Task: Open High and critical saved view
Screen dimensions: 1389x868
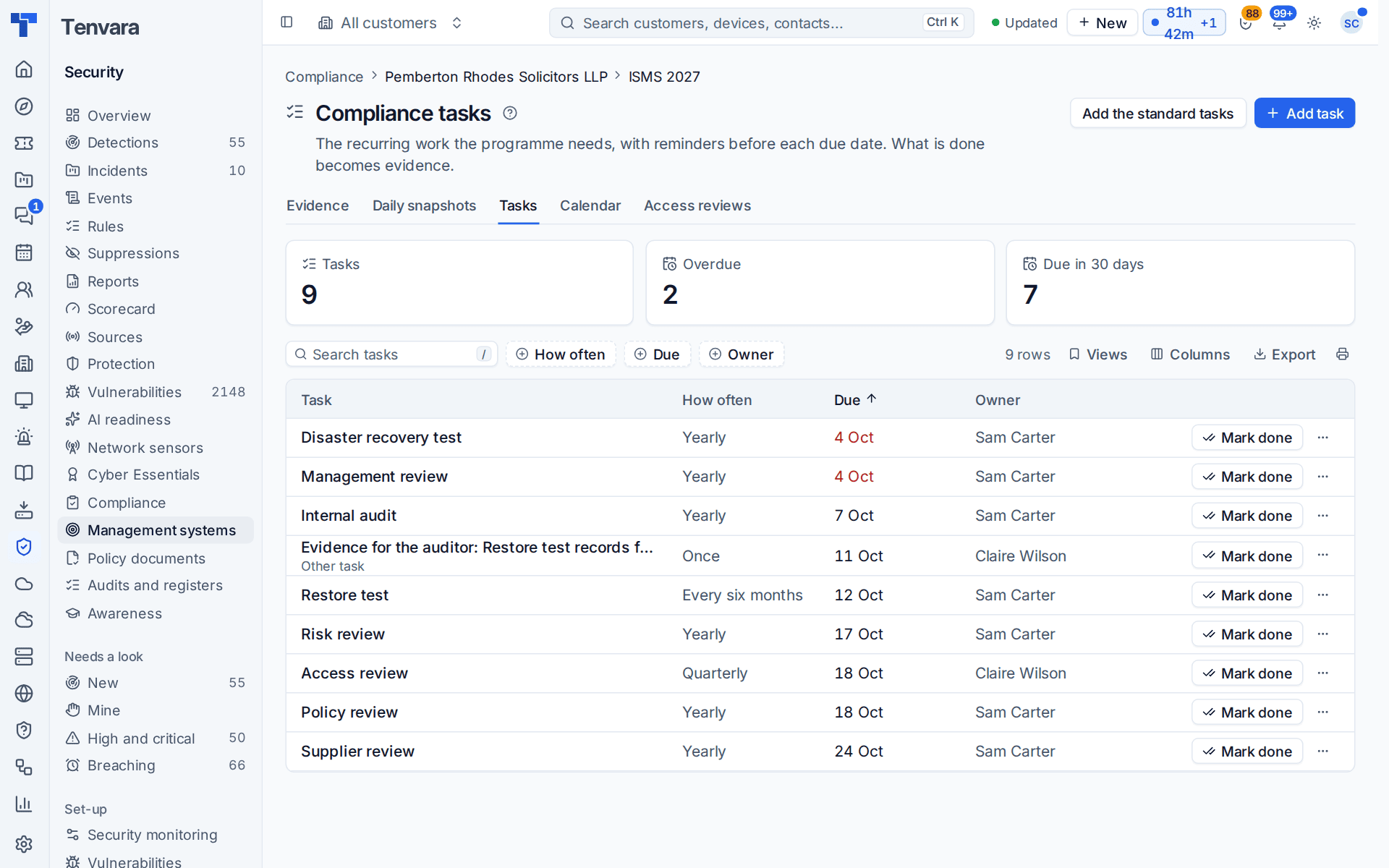Action: tap(156, 739)
